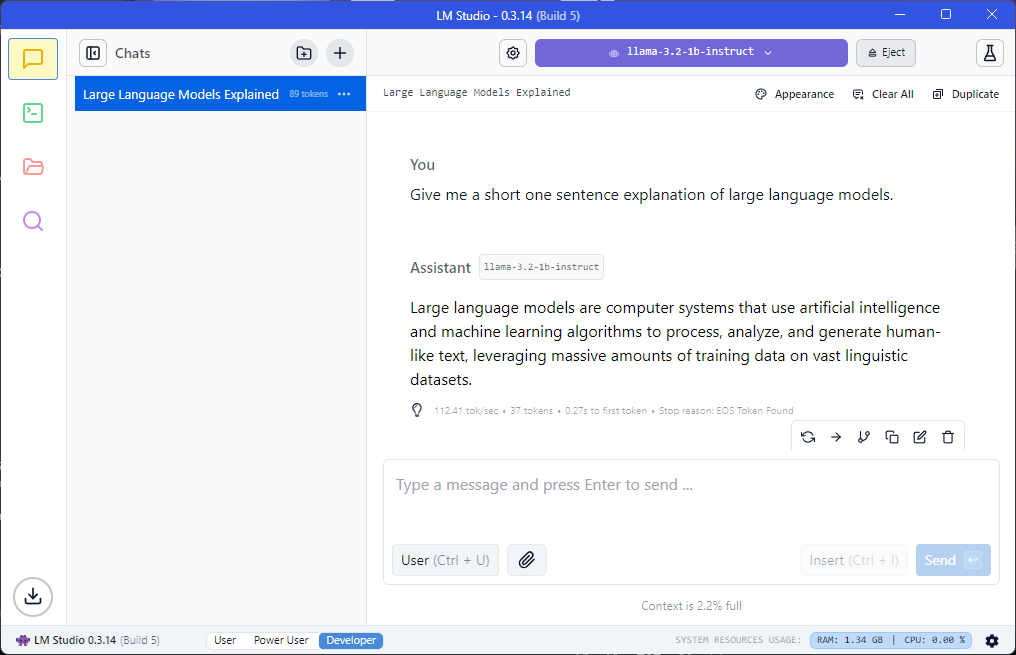Open the User (Ctrl + U) role dropdown
Screen dimensions: 1016x655
coord(445,559)
